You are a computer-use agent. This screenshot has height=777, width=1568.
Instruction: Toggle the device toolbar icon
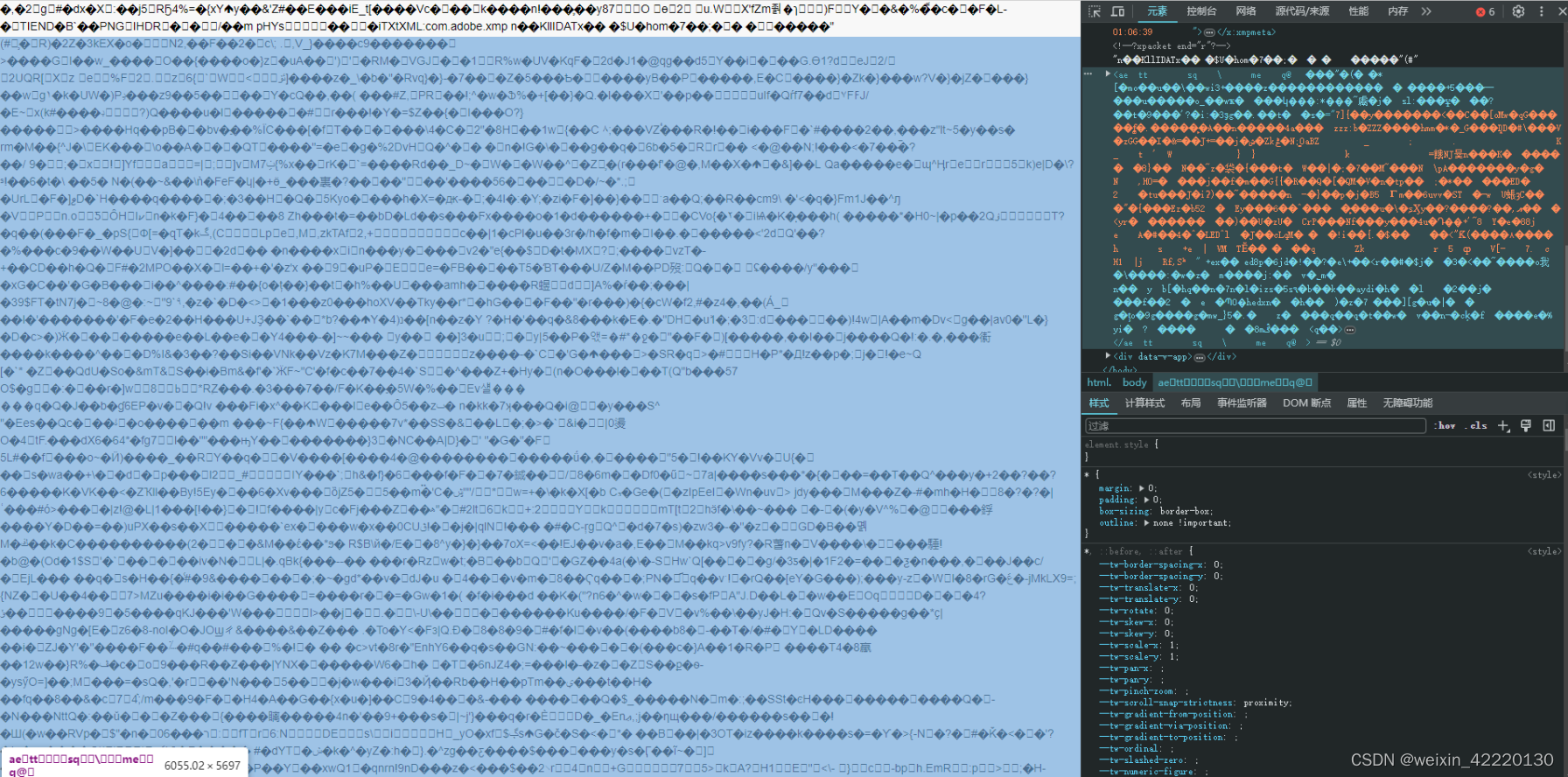[1117, 11]
